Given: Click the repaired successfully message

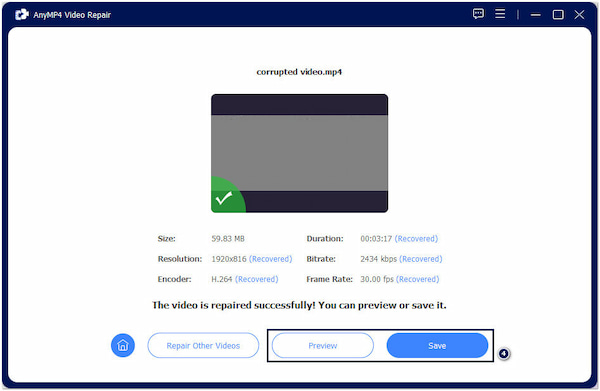Looking at the screenshot, I should click(299, 305).
